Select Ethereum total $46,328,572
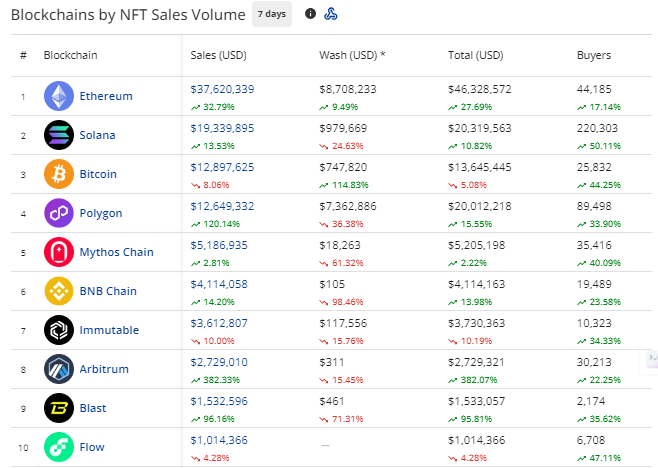Viewport: 658px width, 468px height. 480,89
